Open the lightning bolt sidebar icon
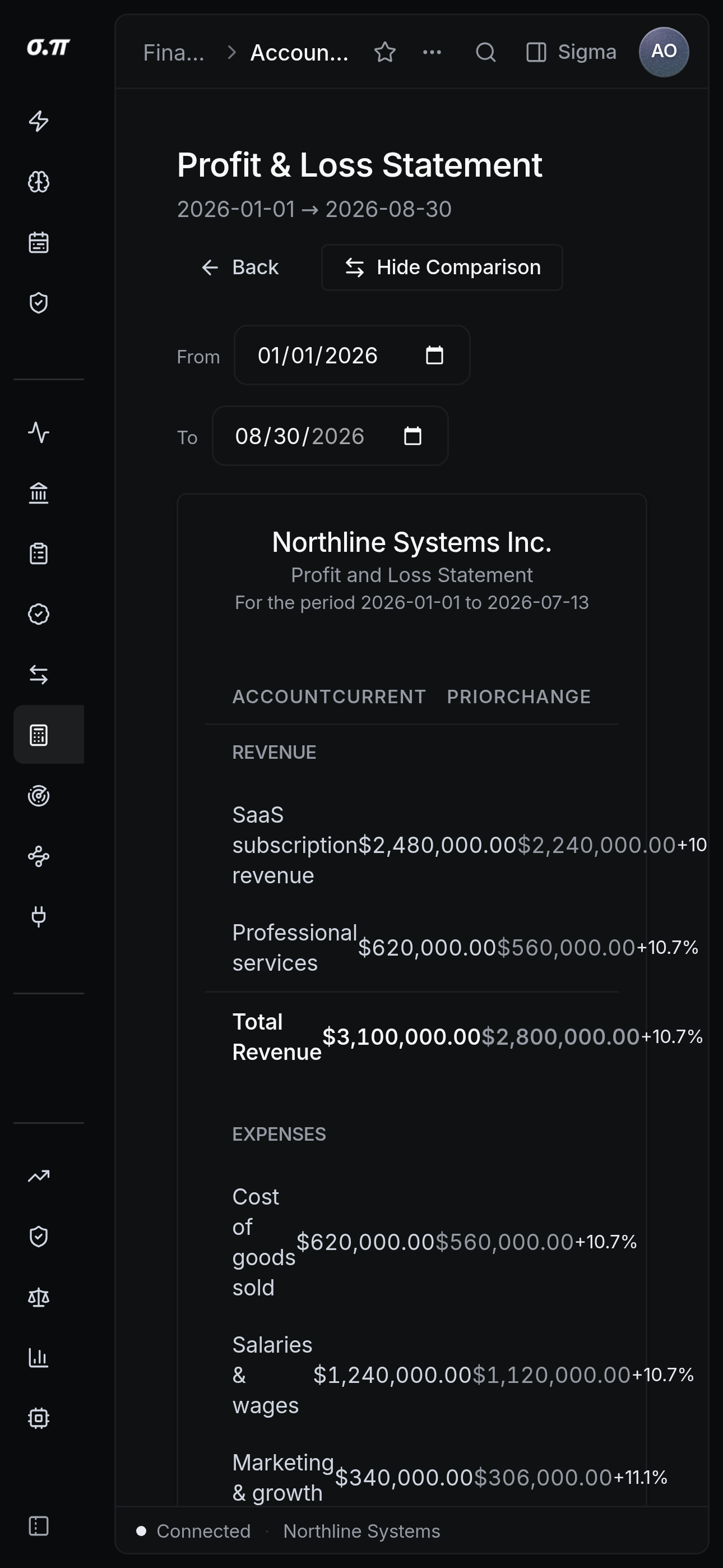The width and height of the screenshot is (723, 1568). (39, 121)
